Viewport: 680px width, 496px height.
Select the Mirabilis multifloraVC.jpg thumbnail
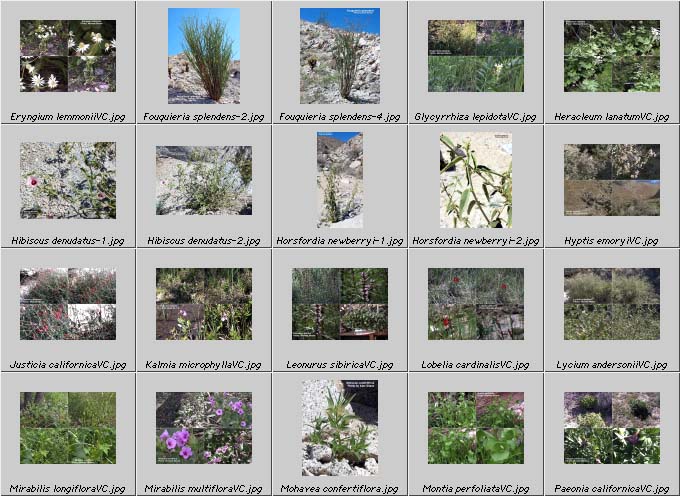point(204,428)
